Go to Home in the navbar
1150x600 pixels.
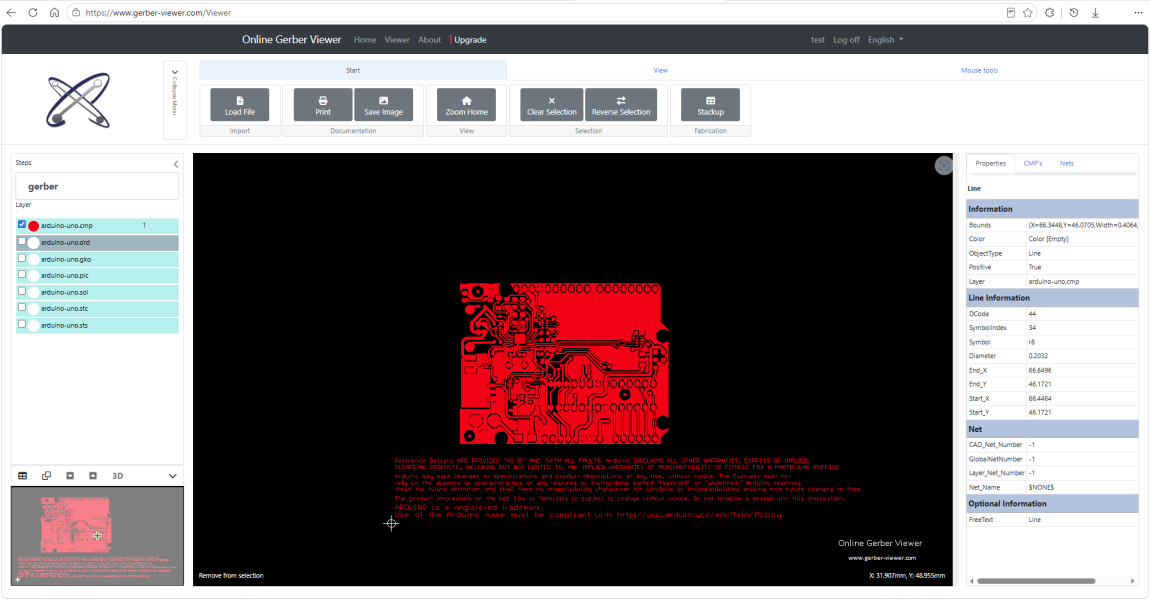[365, 40]
